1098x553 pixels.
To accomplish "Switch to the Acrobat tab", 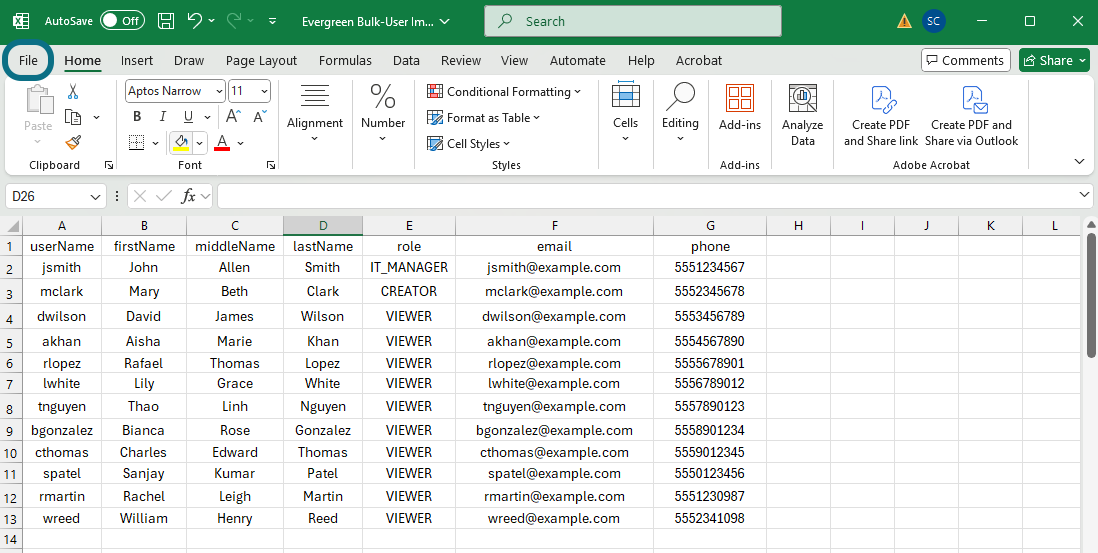I will [x=698, y=61].
